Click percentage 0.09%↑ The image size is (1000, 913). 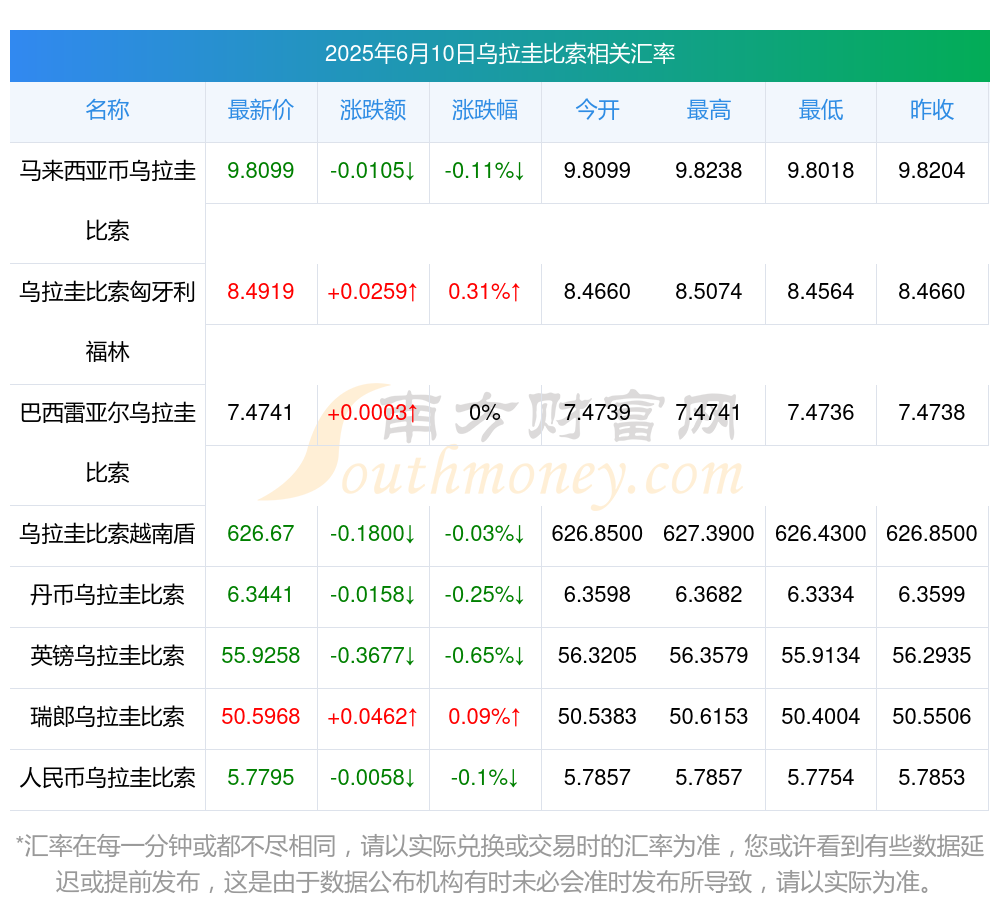[485, 717]
